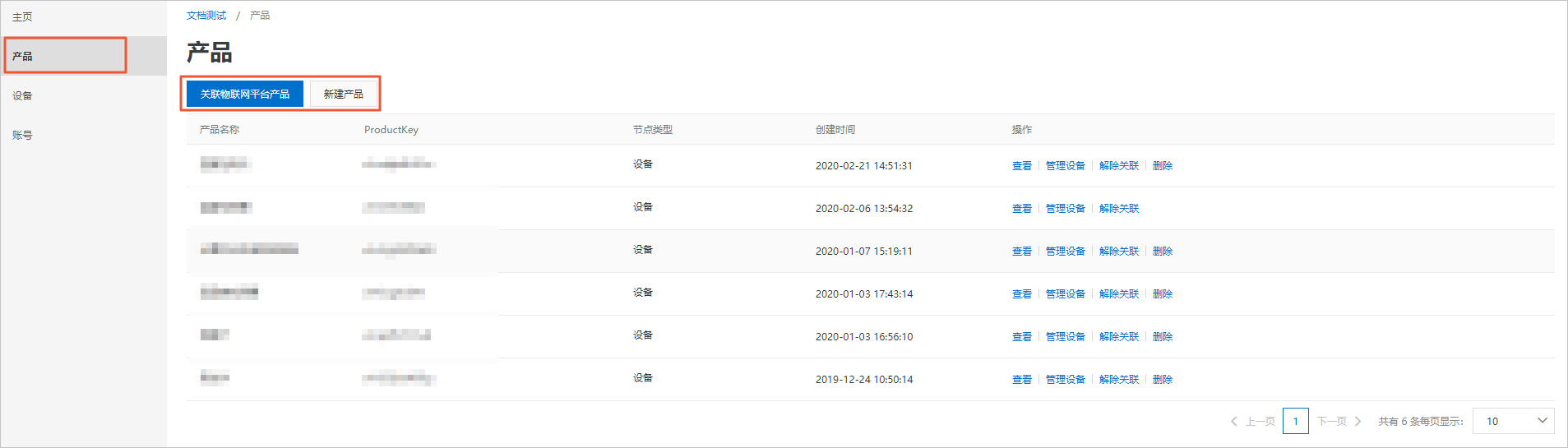Open the 主页 sidebar menu item
The image size is (1568, 448).
[x=83, y=17]
